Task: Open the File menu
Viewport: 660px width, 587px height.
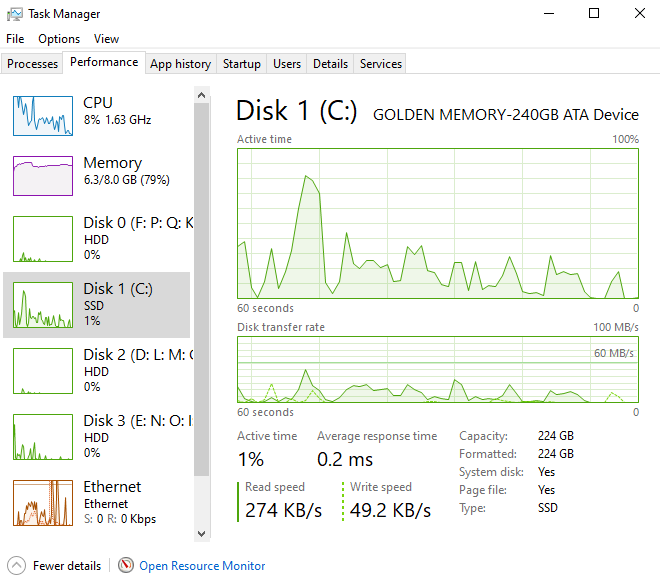Action: coord(15,39)
